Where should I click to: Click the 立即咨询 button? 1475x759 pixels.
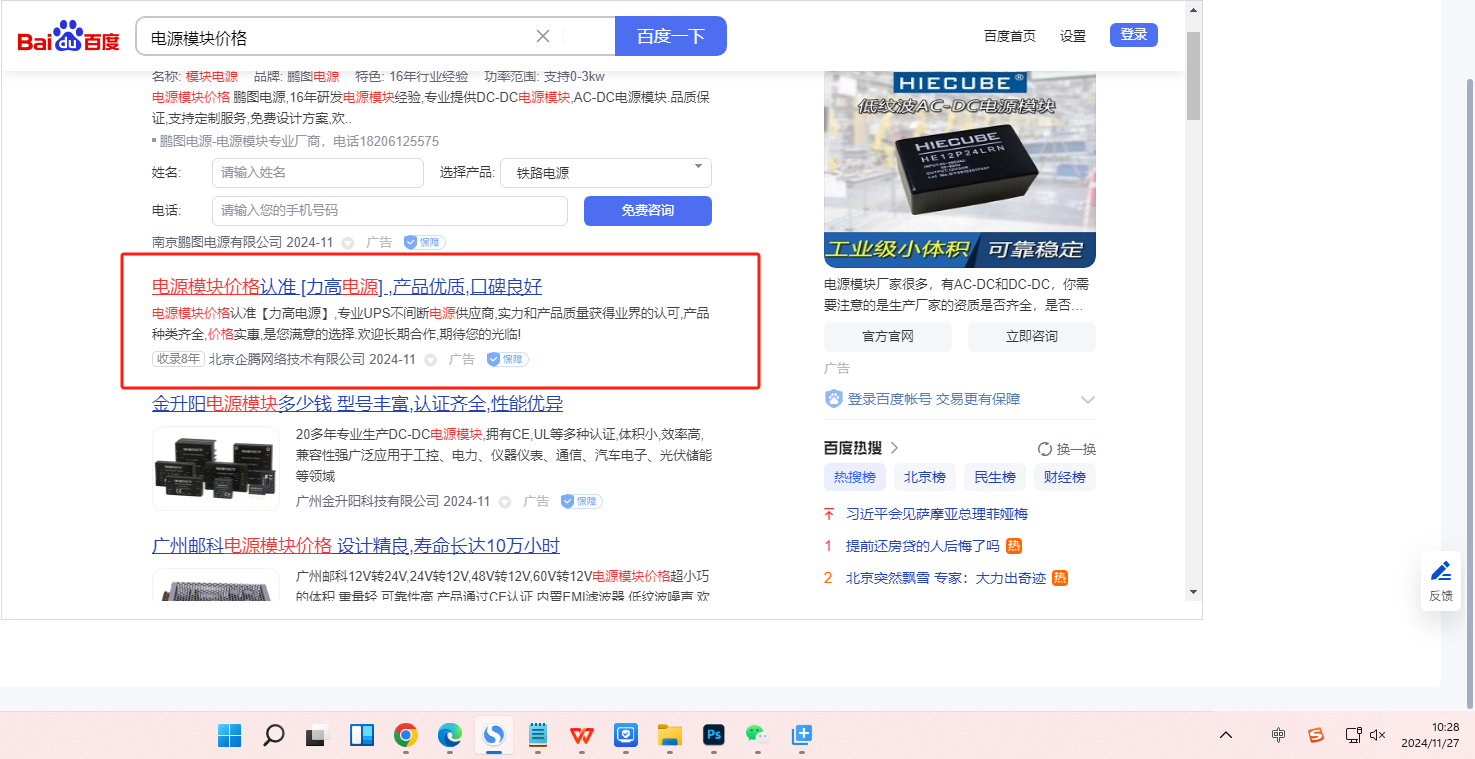pos(1032,336)
